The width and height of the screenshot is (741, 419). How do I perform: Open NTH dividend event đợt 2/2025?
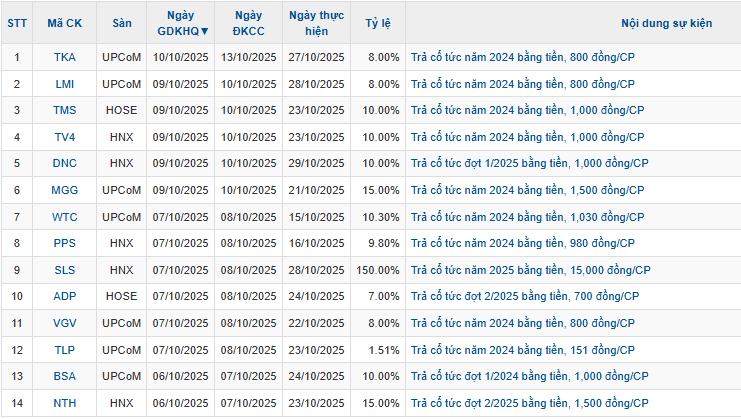(530, 403)
